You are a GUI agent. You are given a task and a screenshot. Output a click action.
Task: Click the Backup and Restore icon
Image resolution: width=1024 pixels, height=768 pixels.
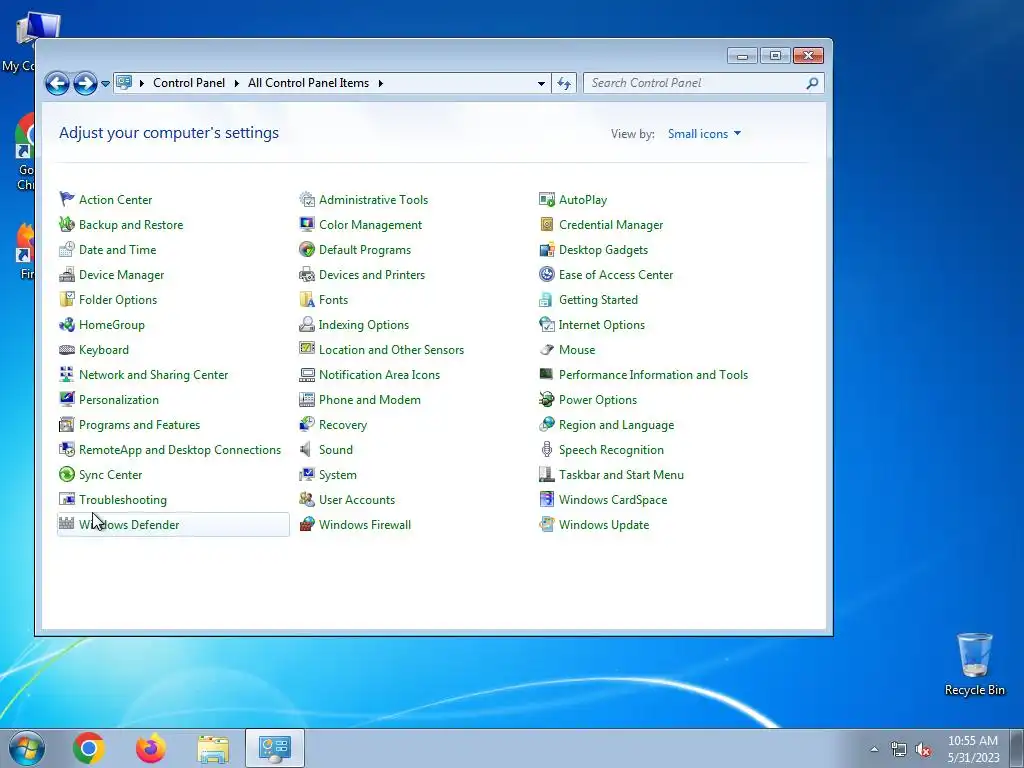[67, 224]
